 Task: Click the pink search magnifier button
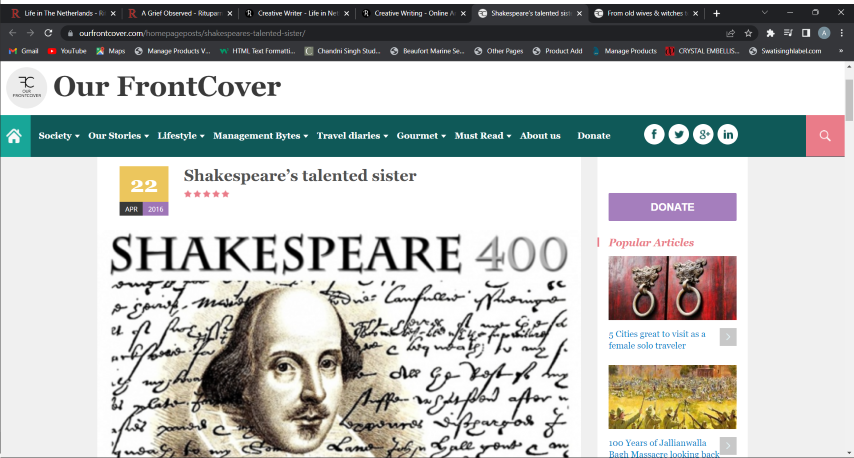825,136
